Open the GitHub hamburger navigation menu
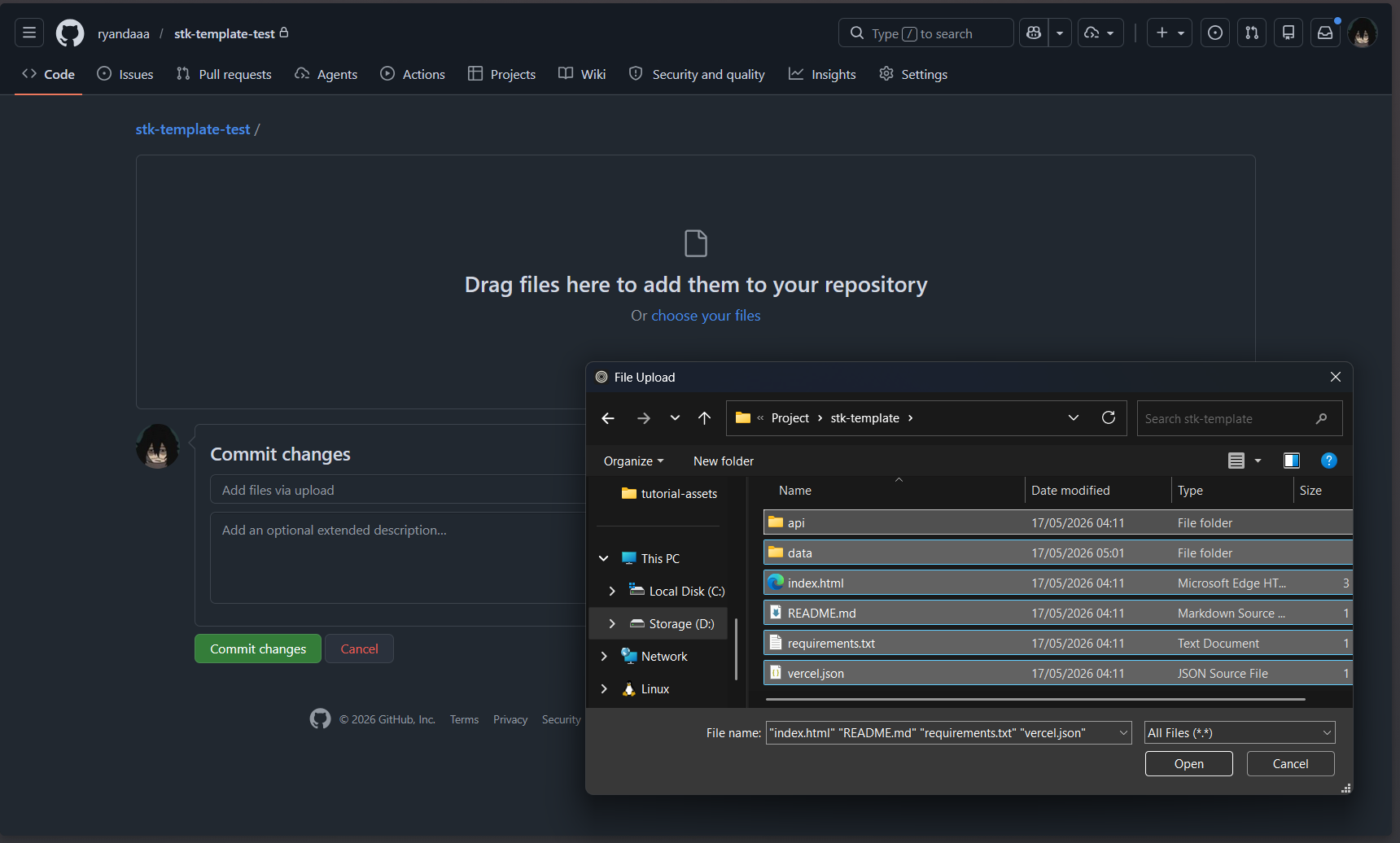This screenshot has width=1400, height=843. pyautogui.click(x=29, y=33)
